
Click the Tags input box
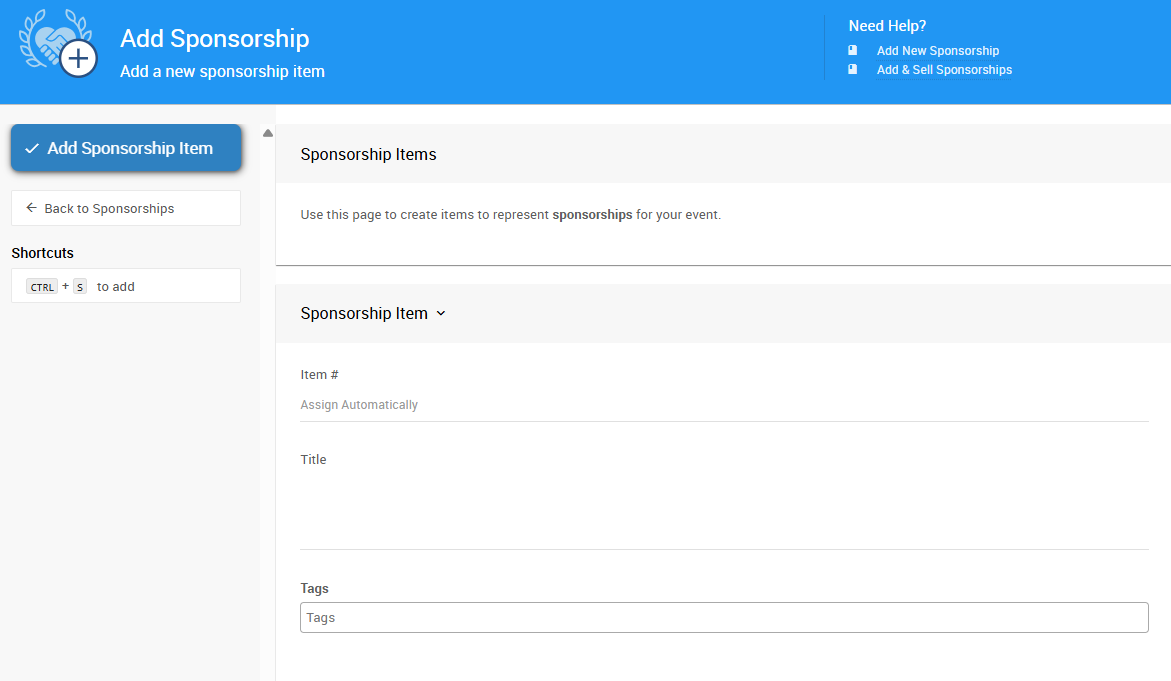(x=724, y=618)
